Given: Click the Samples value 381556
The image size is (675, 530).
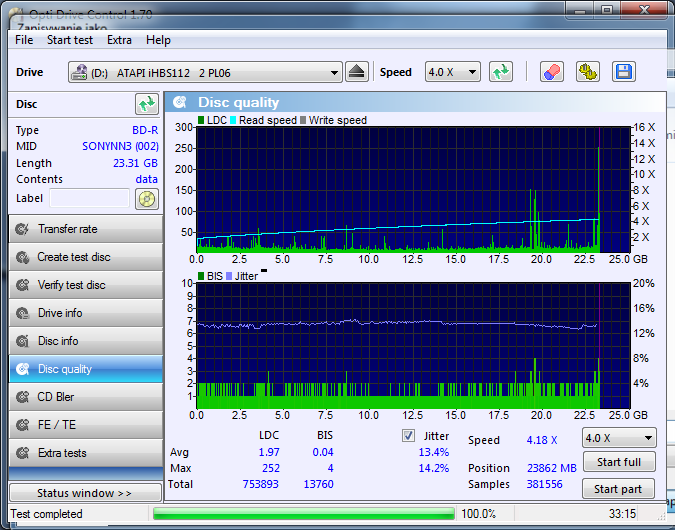Looking at the screenshot, I should point(545,484).
